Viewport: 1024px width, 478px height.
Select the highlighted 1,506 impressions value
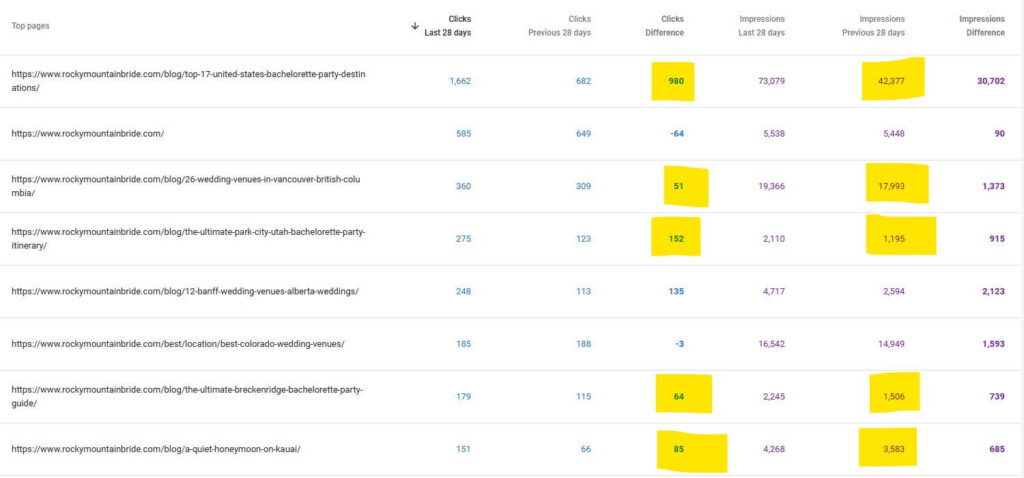[894, 397]
